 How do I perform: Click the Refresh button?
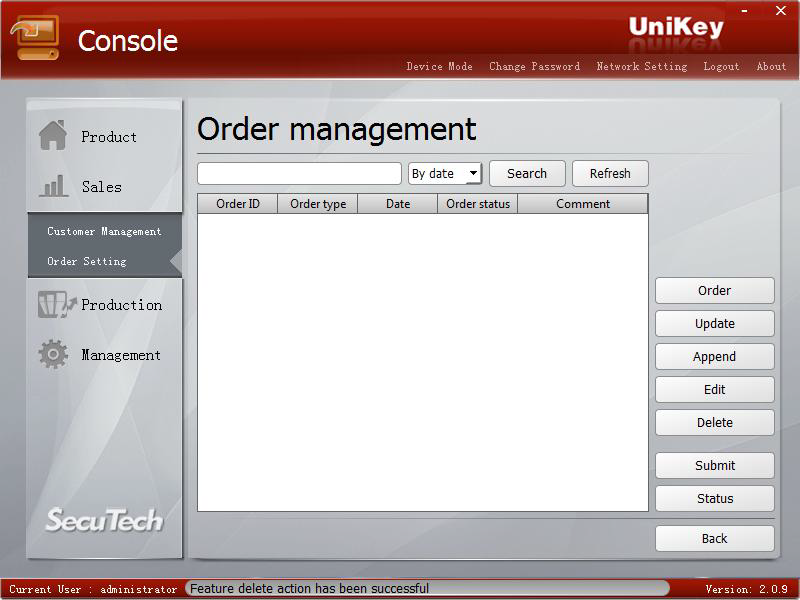pyautogui.click(x=610, y=173)
